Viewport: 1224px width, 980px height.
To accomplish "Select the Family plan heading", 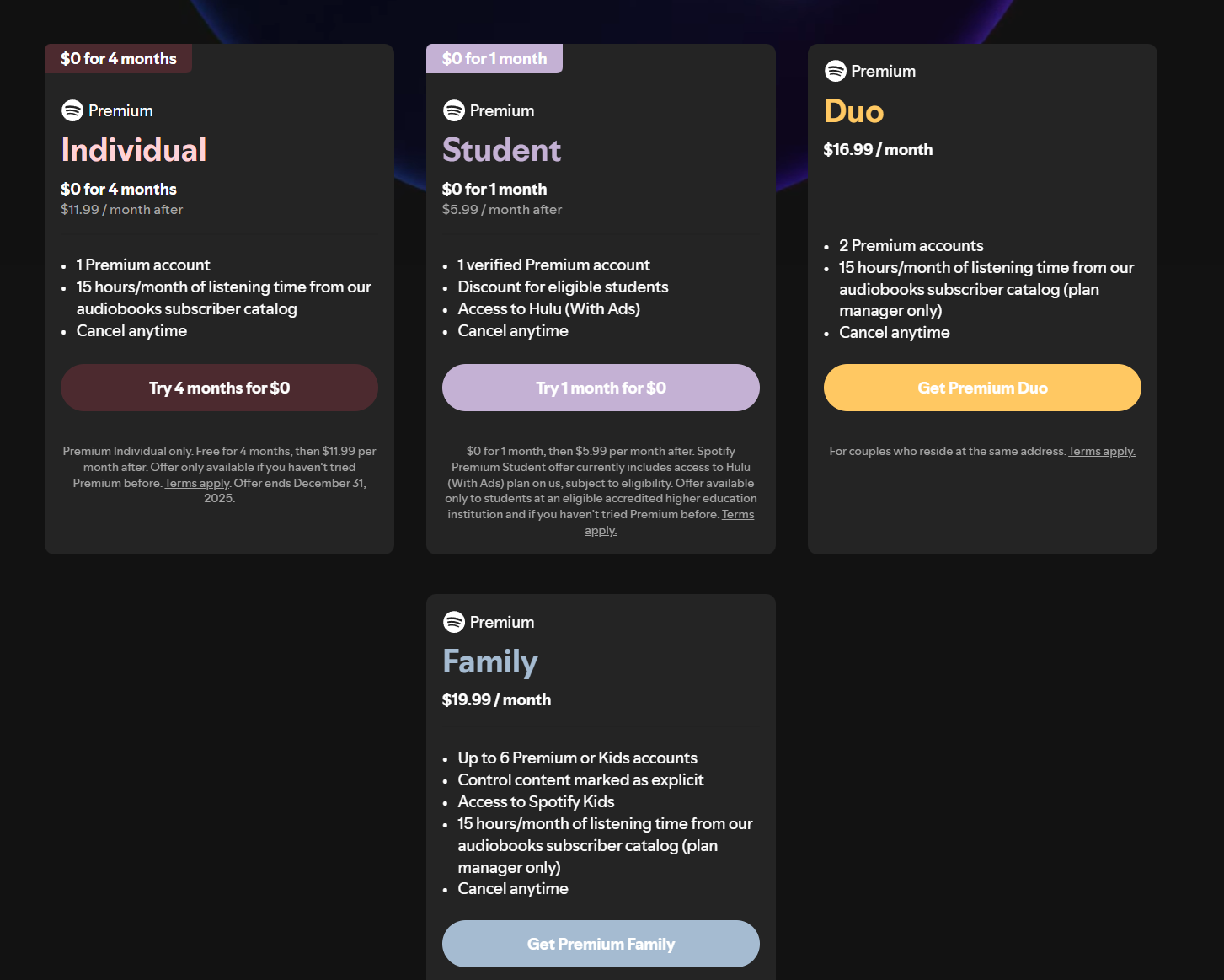I will (x=490, y=661).
